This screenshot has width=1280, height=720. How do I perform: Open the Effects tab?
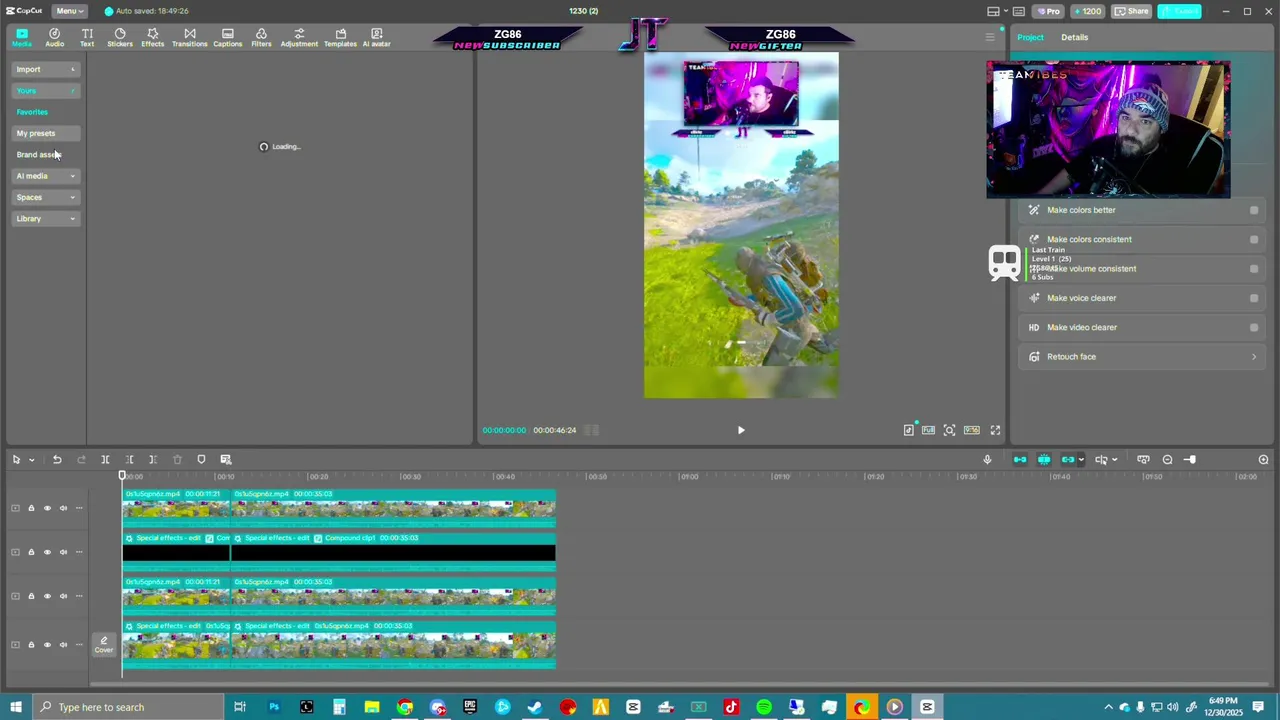(x=152, y=37)
